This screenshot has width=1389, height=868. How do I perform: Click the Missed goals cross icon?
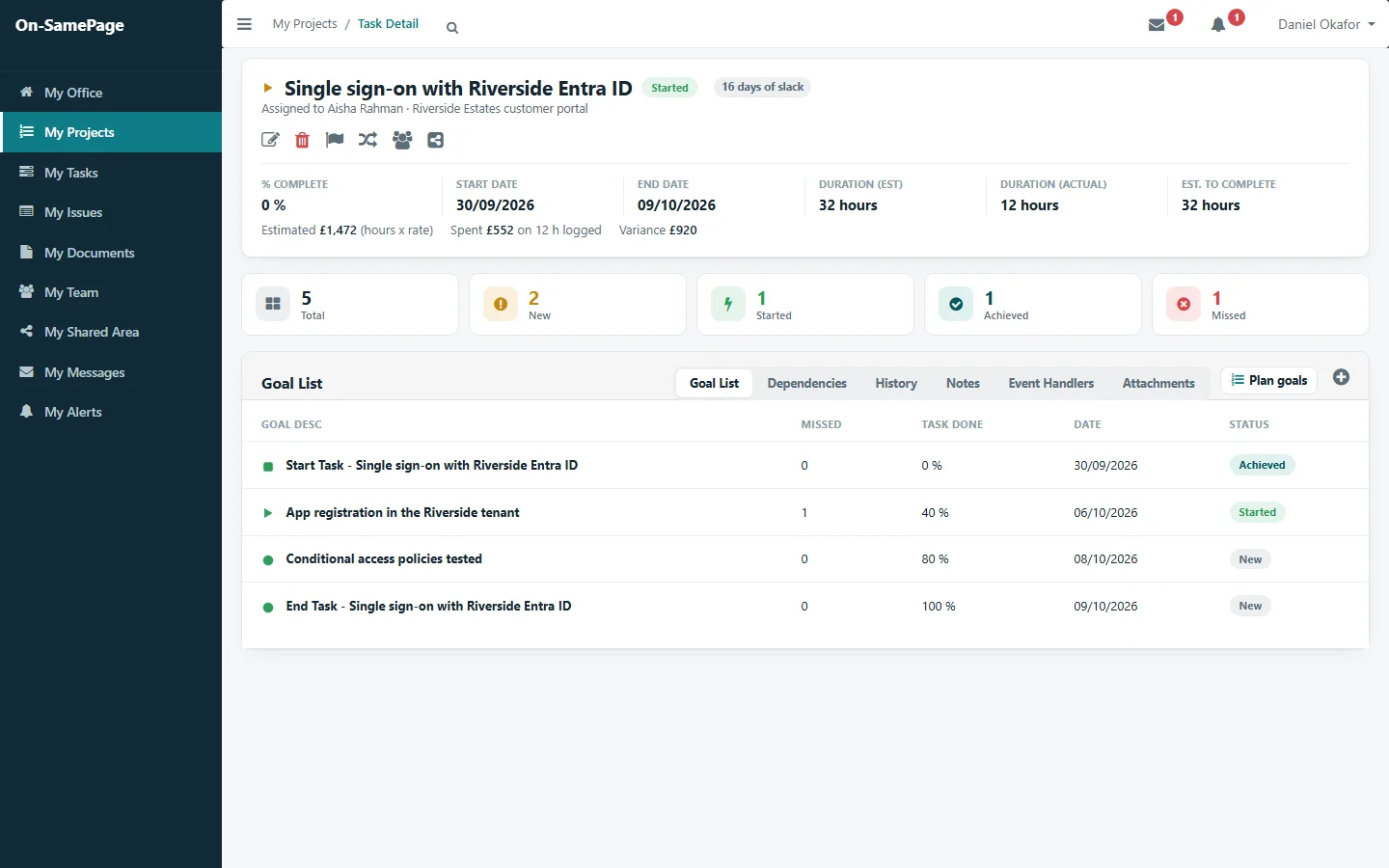(1184, 304)
